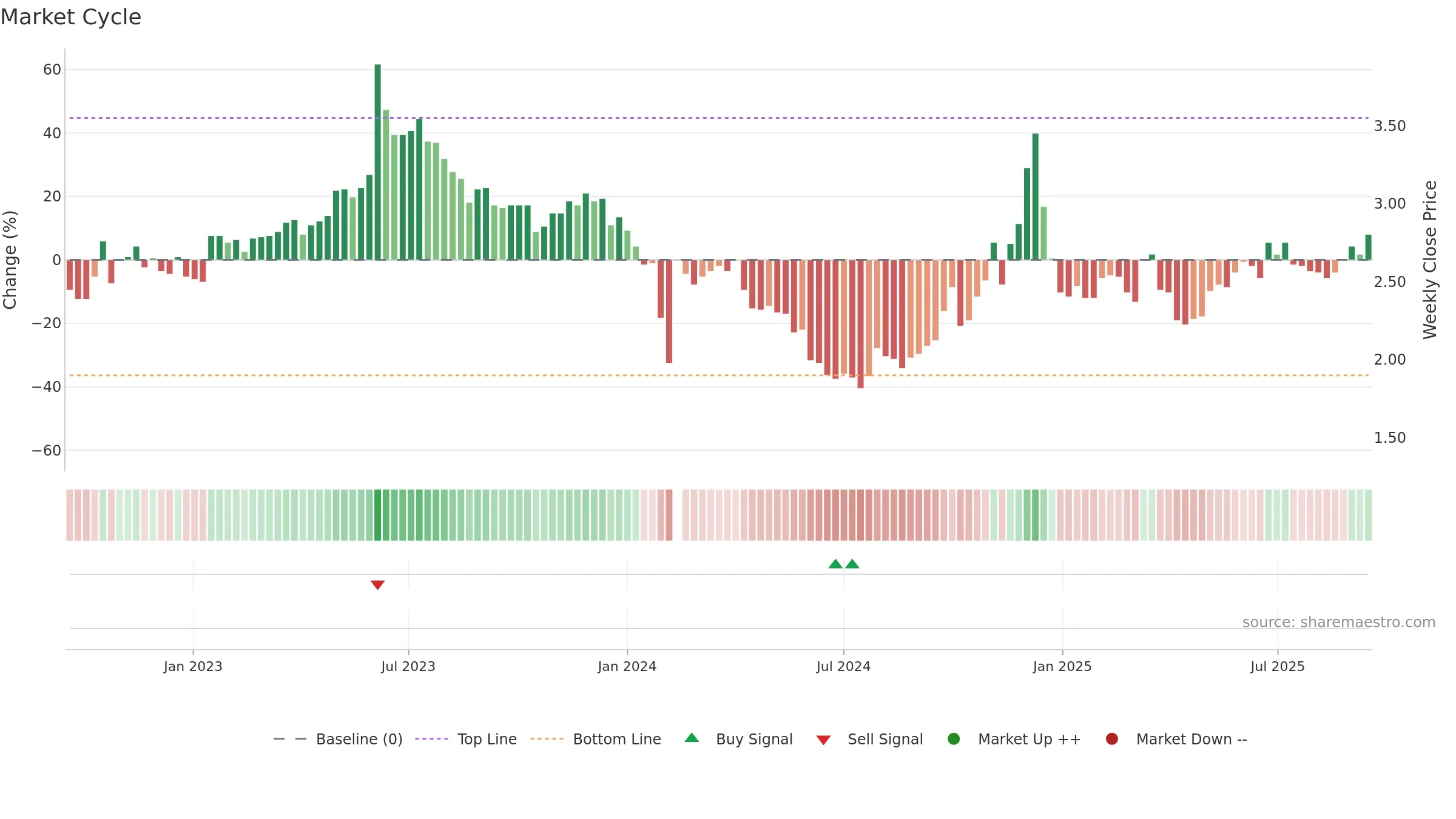Screen dimensions: 1456x819
Task: Click the purple dotted Top Line legend sample
Action: [431, 739]
